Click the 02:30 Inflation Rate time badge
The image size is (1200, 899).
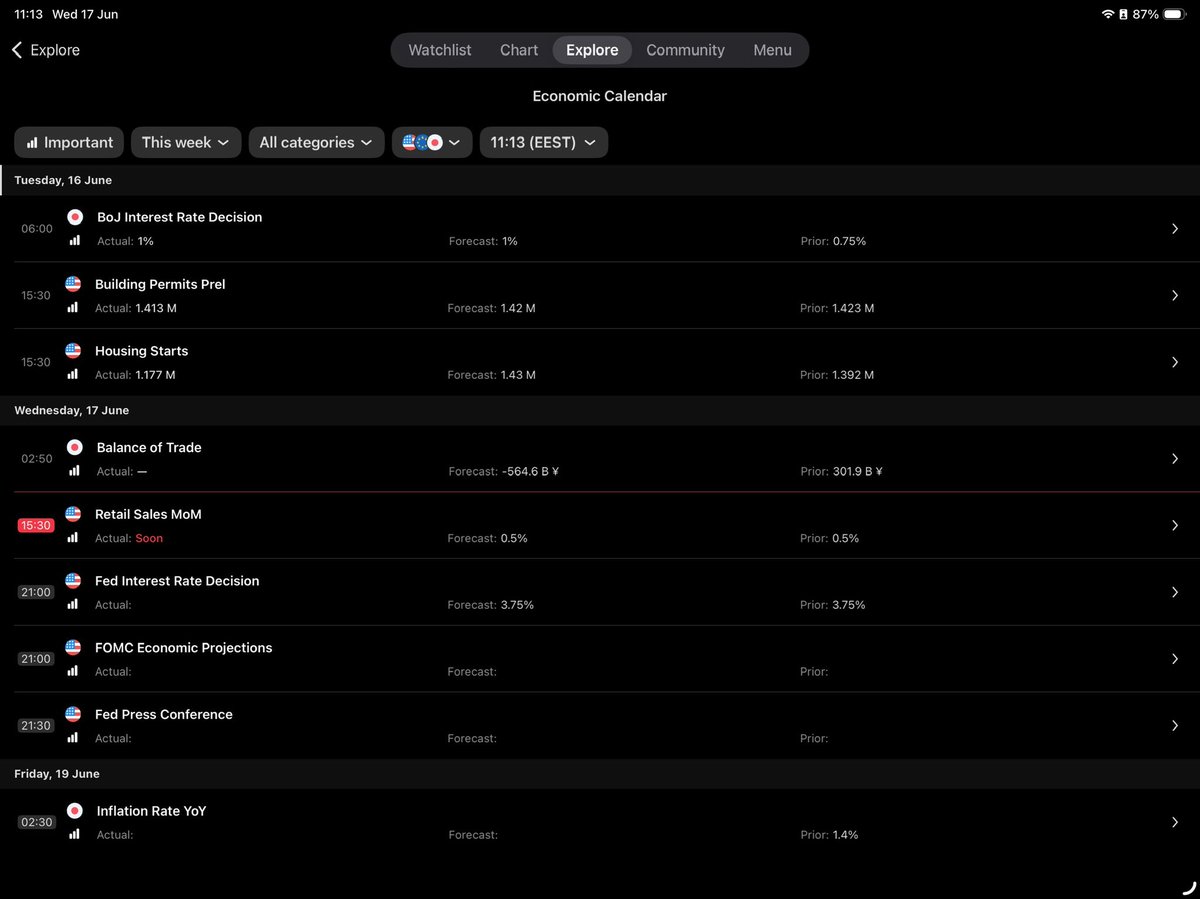tap(37, 822)
